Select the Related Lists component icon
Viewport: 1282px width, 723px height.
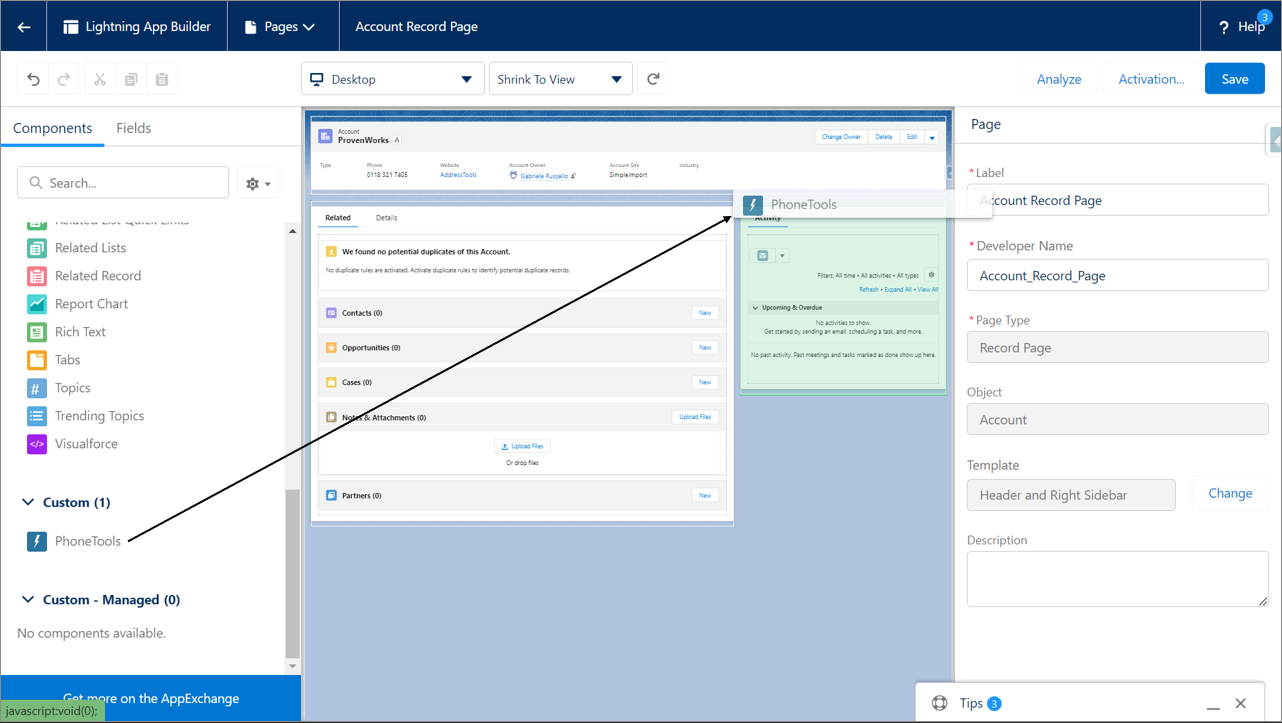tap(37, 247)
